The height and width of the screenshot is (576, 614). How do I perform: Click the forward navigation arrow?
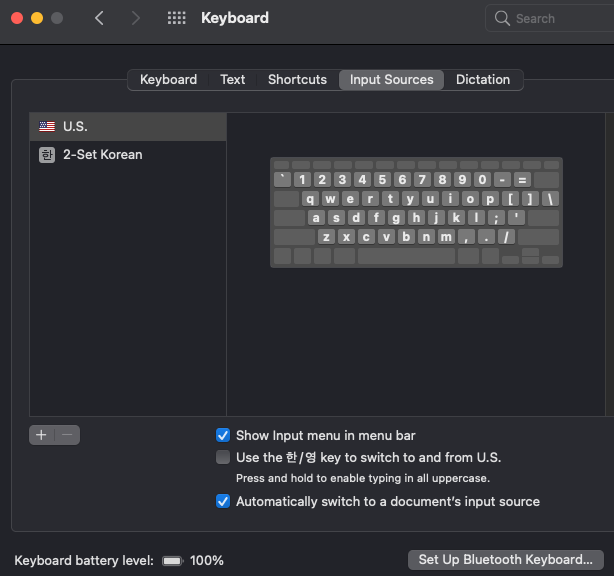tap(136, 18)
